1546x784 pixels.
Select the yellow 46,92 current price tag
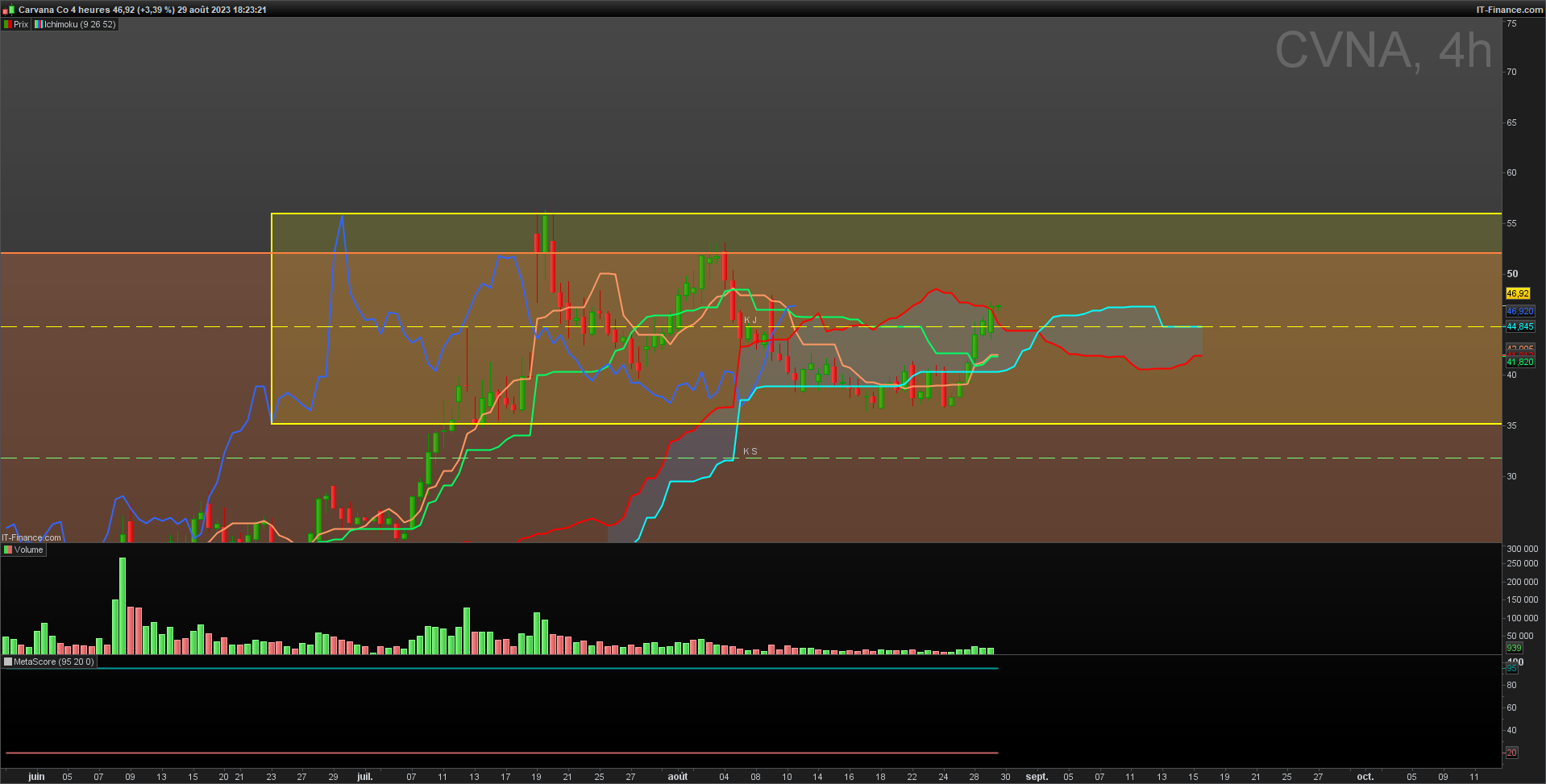[x=1518, y=293]
